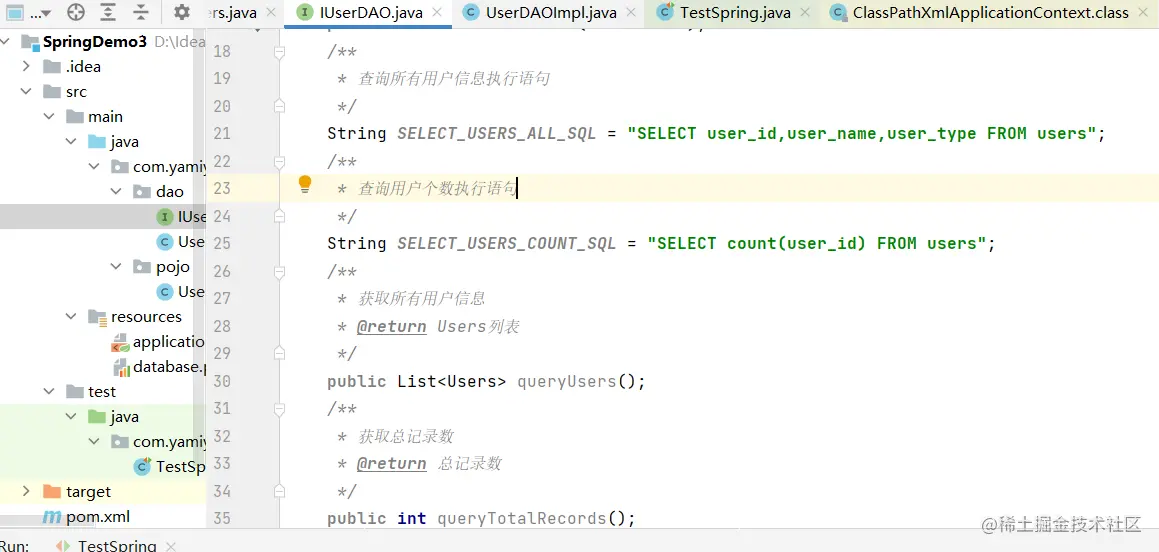Collapse the resources folder

pyautogui.click(x=71, y=316)
